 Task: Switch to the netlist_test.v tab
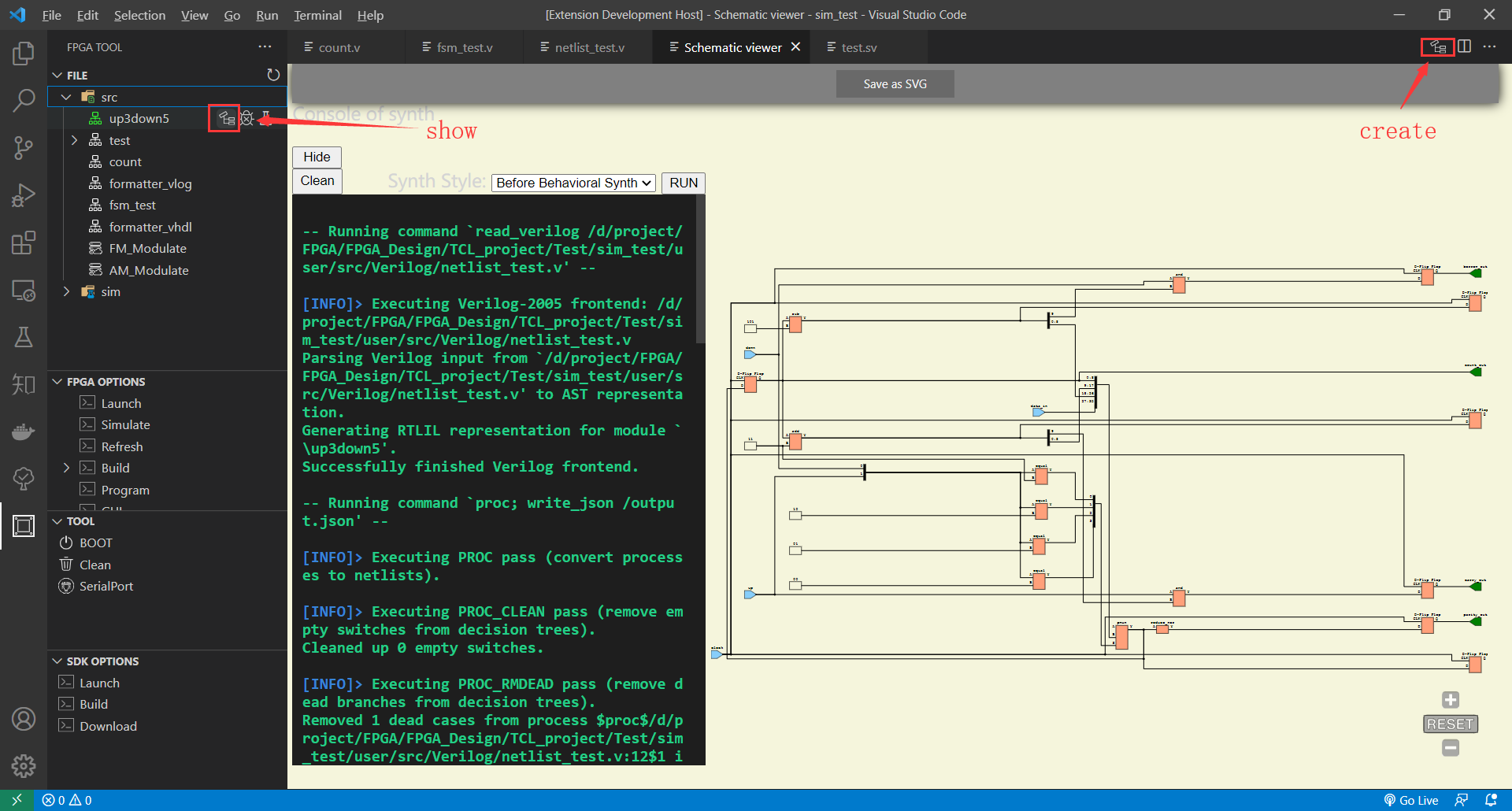click(x=589, y=47)
